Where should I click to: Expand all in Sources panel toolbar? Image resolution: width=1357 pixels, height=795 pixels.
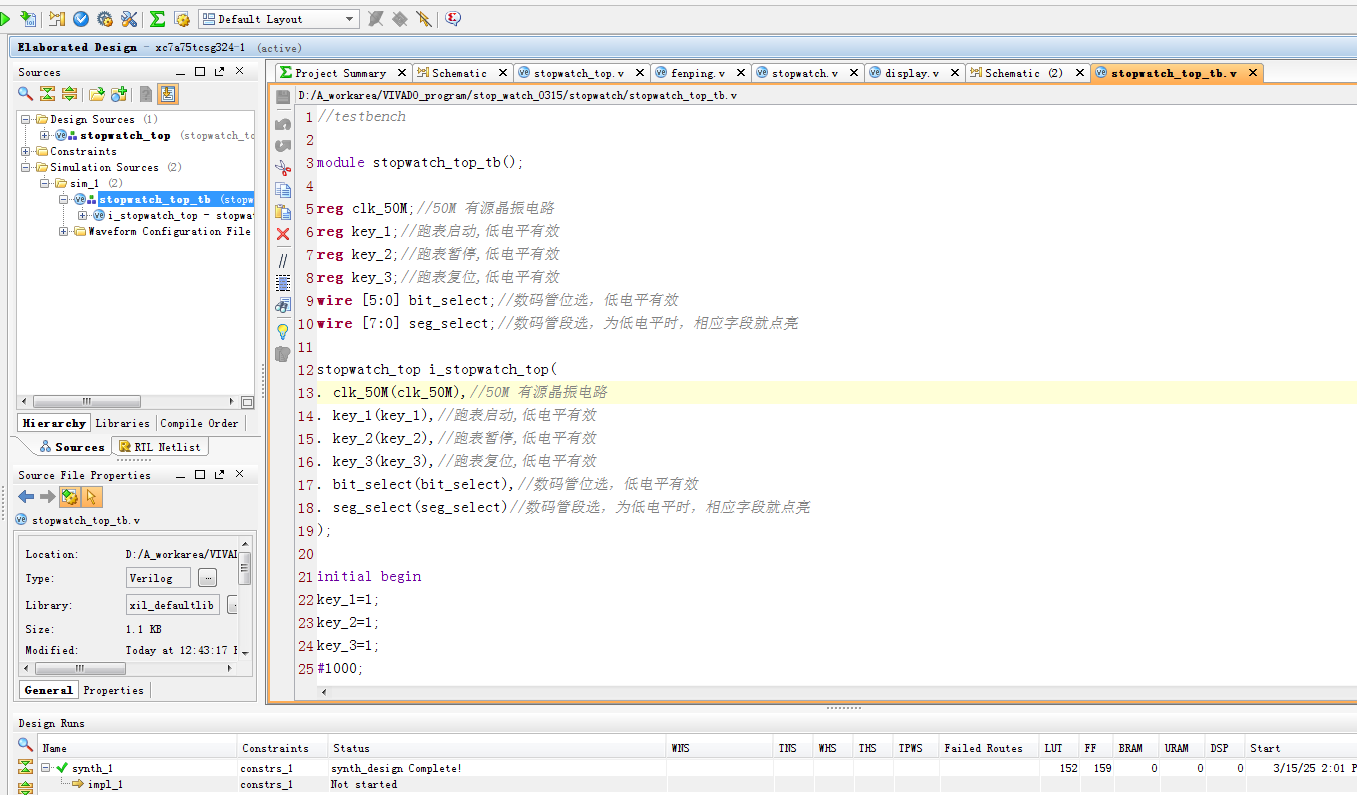point(69,94)
